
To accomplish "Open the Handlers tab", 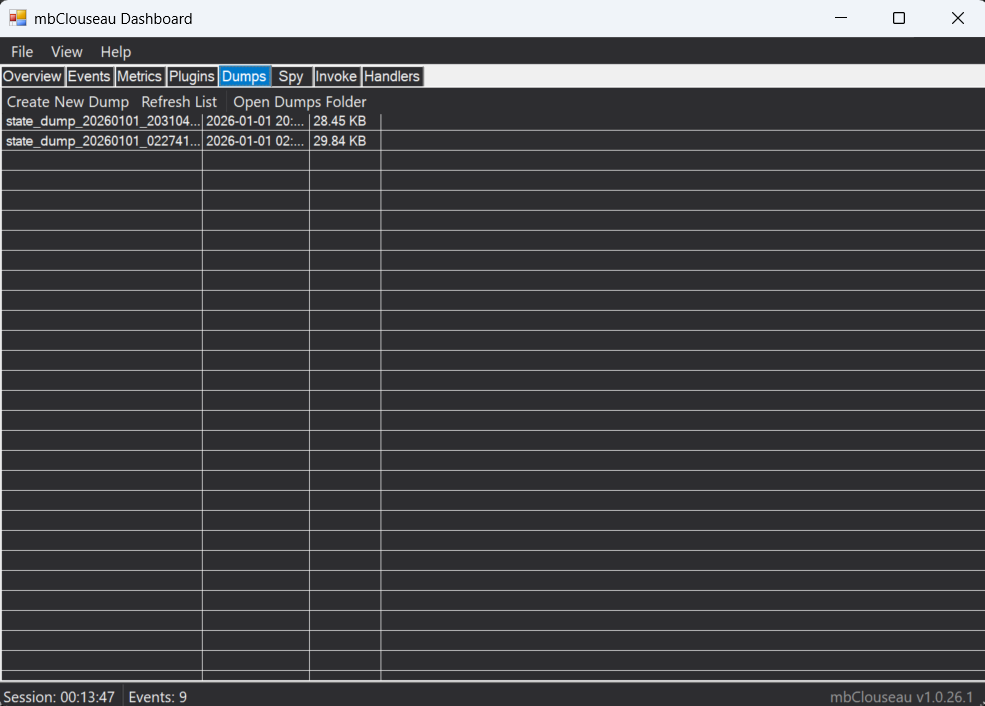I will (x=391, y=76).
